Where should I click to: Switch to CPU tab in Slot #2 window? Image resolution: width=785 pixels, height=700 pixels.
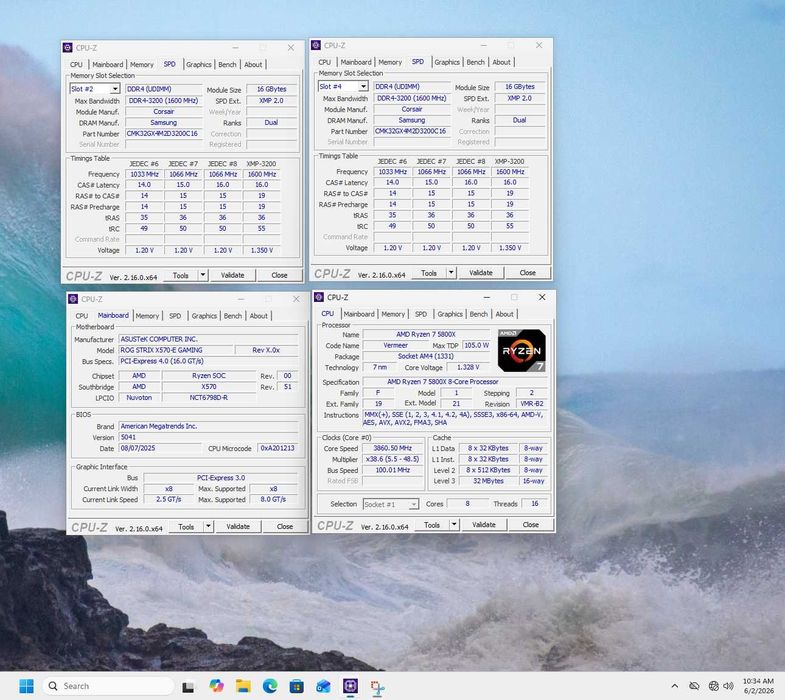(x=76, y=65)
